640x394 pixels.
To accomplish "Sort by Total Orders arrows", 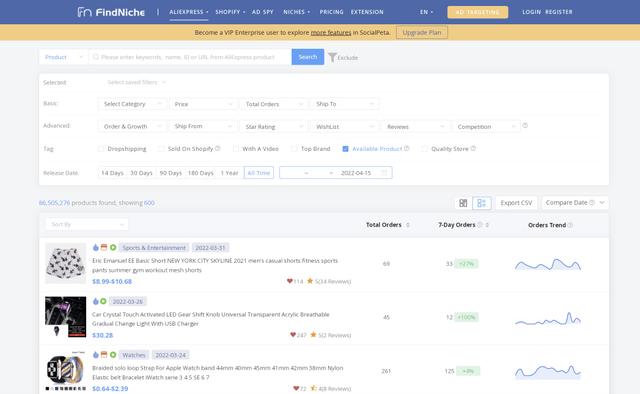I will point(408,225).
